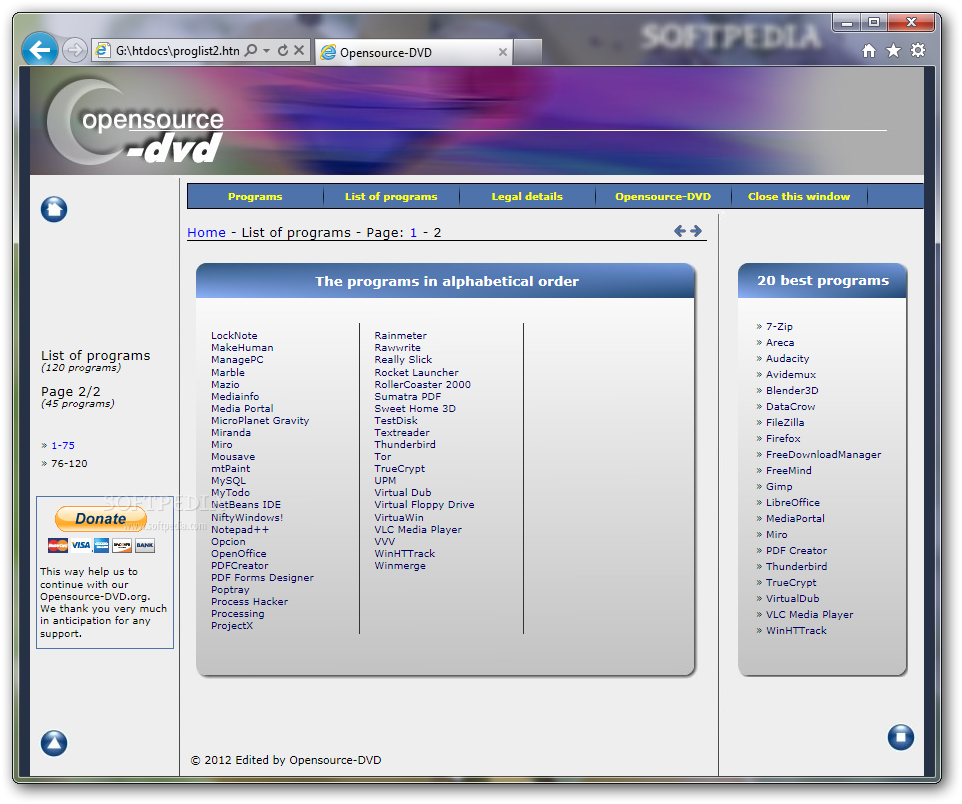Open Miranda program entry
Viewport: 962px width, 804px height.
[231, 433]
